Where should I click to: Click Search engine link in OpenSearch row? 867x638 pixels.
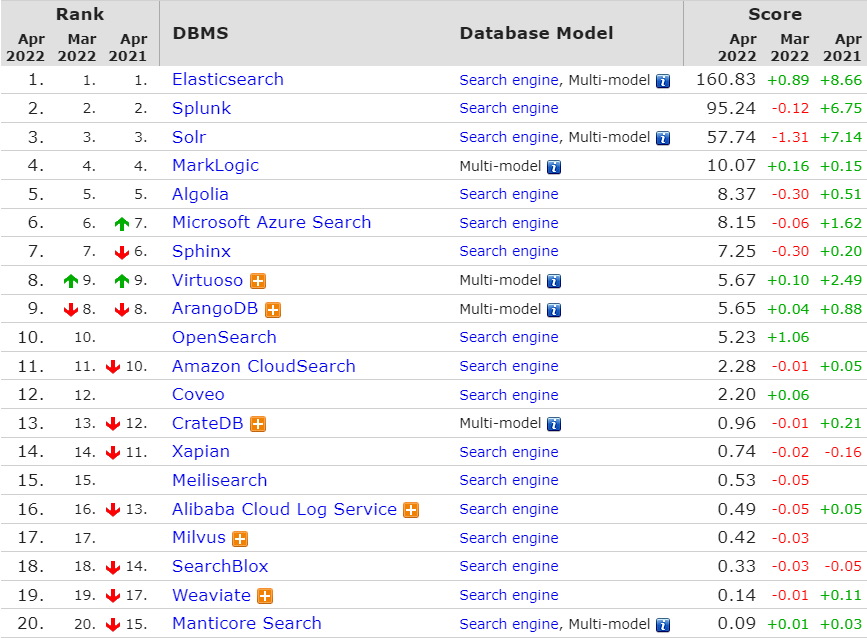tap(509, 337)
